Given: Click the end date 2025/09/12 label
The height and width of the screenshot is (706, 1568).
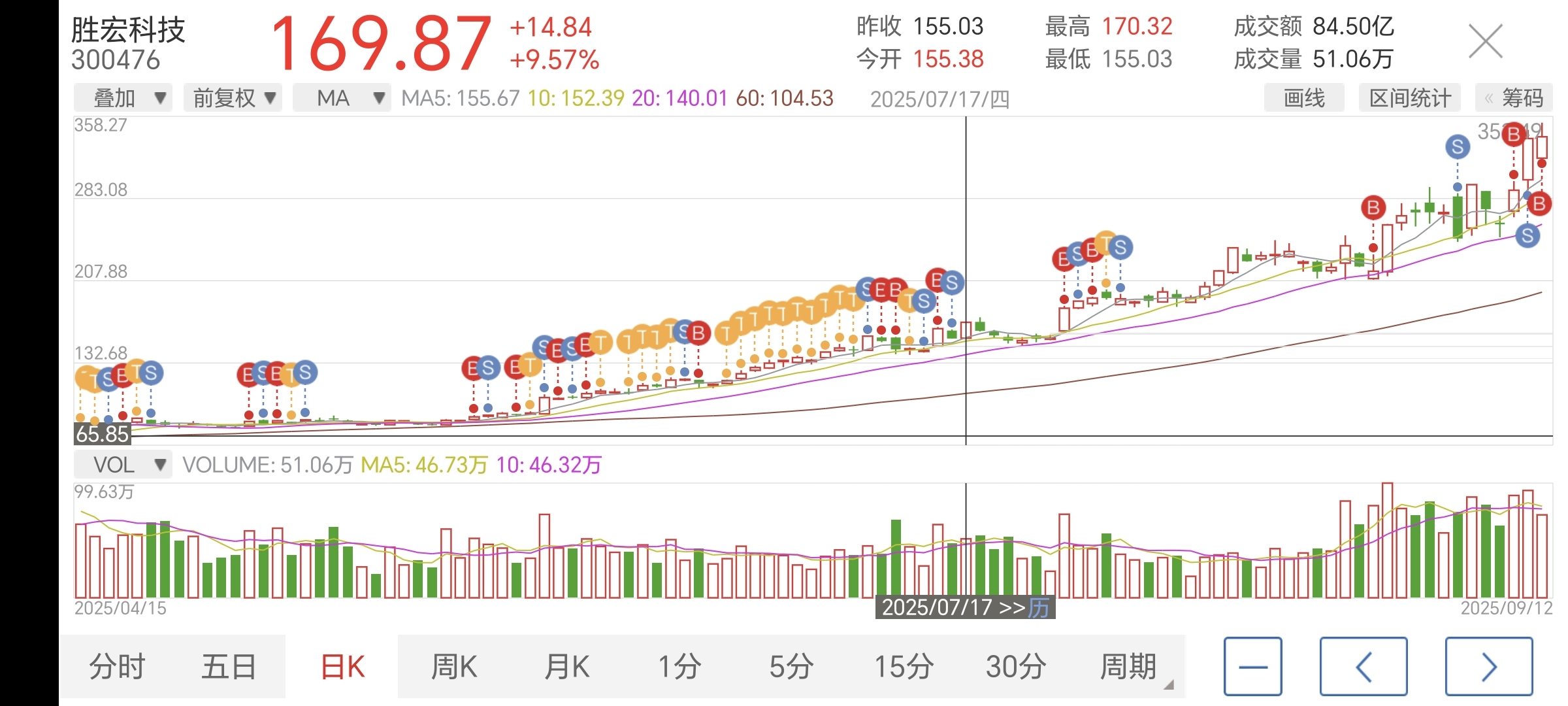Looking at the screenshot, I should [1506, 608].
